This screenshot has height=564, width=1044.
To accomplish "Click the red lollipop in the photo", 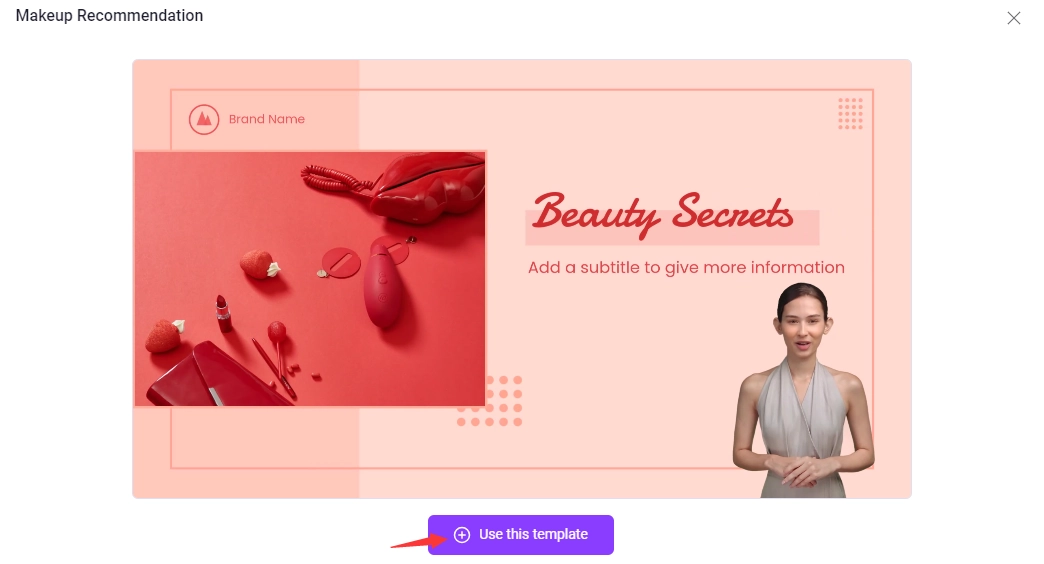I will click(x=279, y=348).
